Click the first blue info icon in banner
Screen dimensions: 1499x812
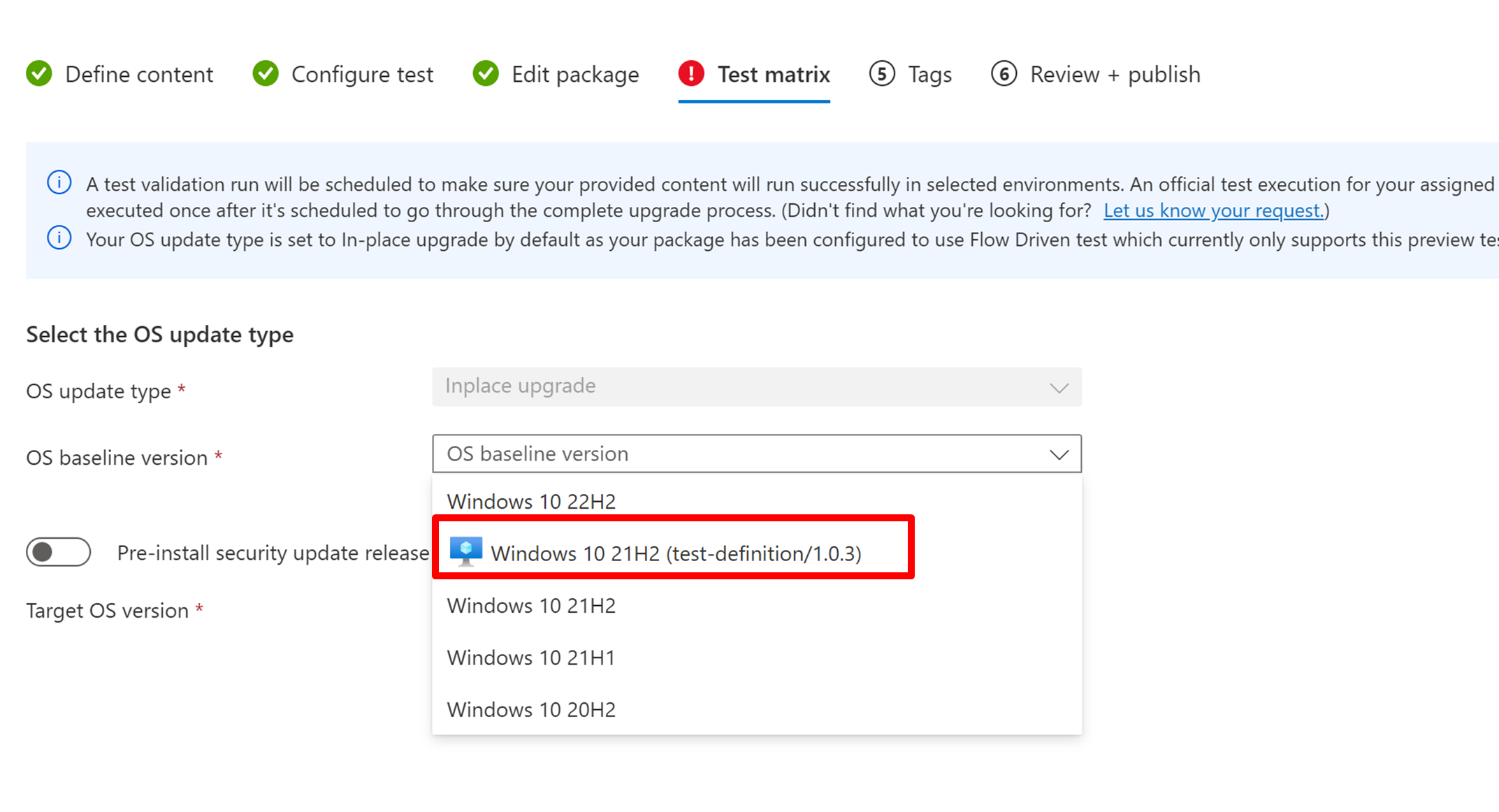click(x=59, y=182)
